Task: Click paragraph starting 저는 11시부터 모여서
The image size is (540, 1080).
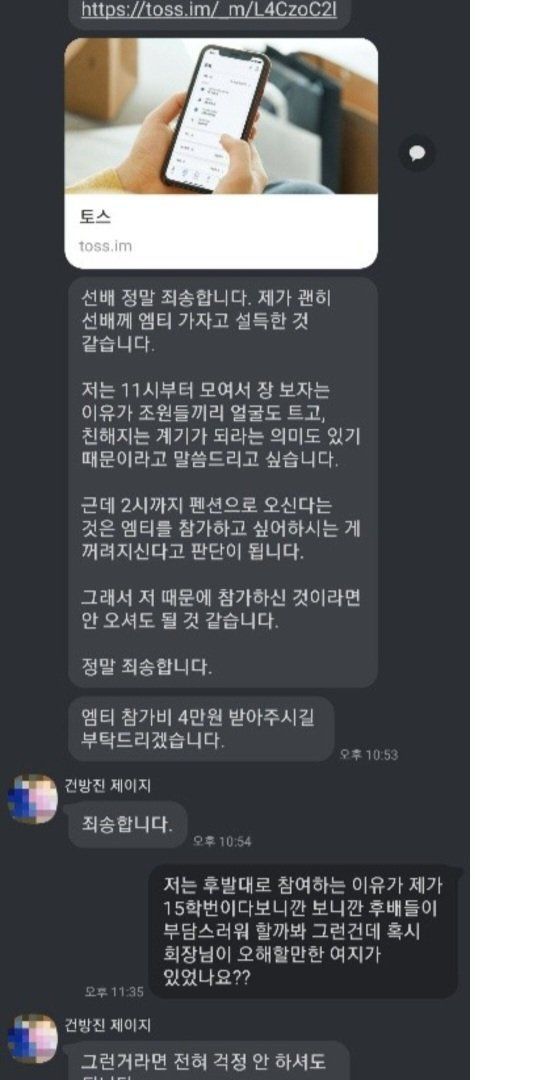Action: tap(220, 426)
